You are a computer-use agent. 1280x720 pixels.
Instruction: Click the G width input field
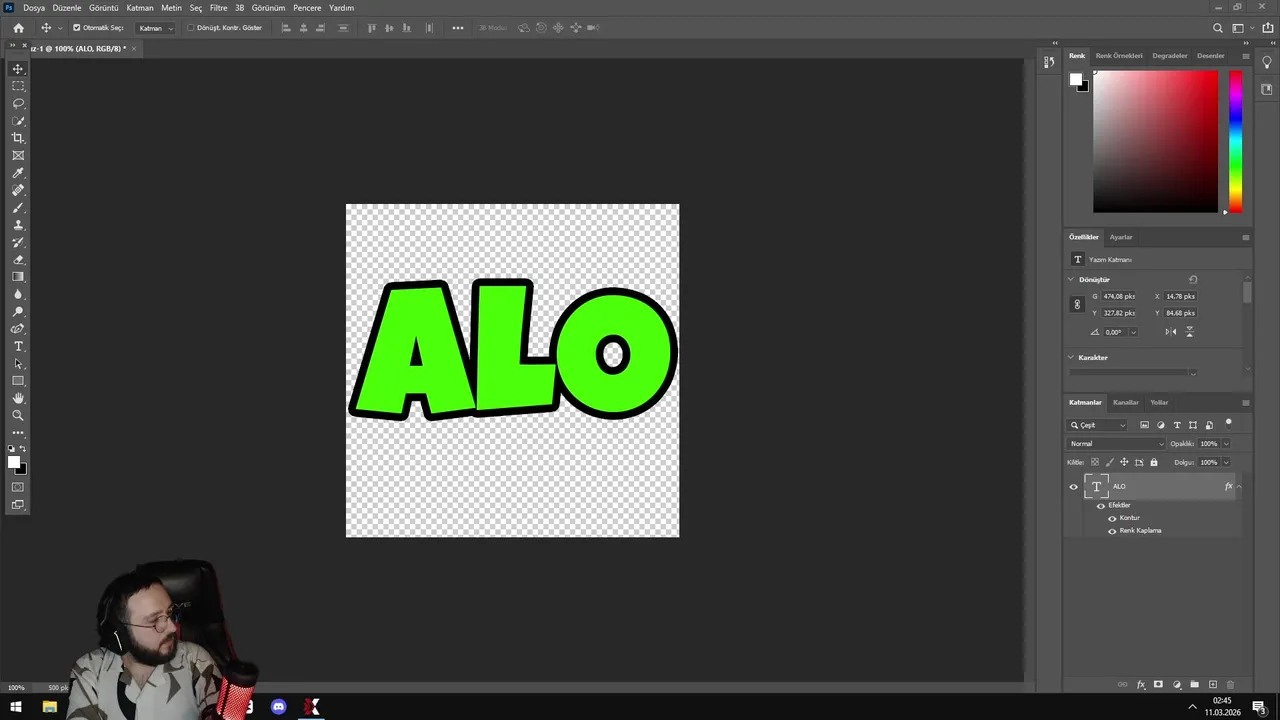(x=1119, y=297)
